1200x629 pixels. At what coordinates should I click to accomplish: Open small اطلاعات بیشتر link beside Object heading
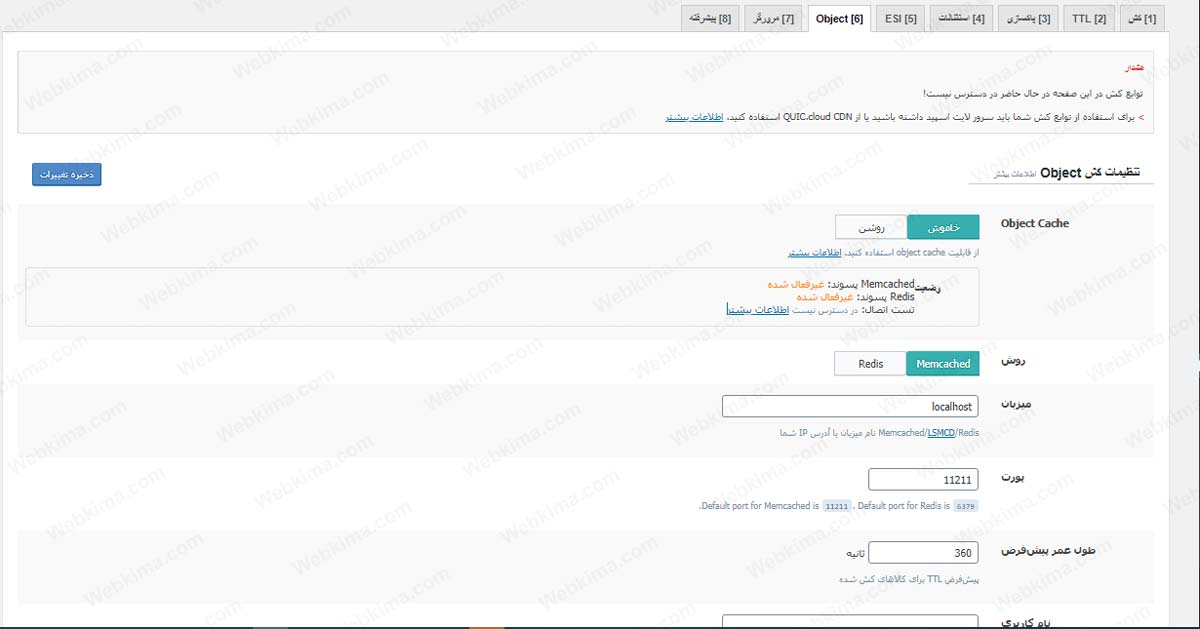(x=1013, y=174)
